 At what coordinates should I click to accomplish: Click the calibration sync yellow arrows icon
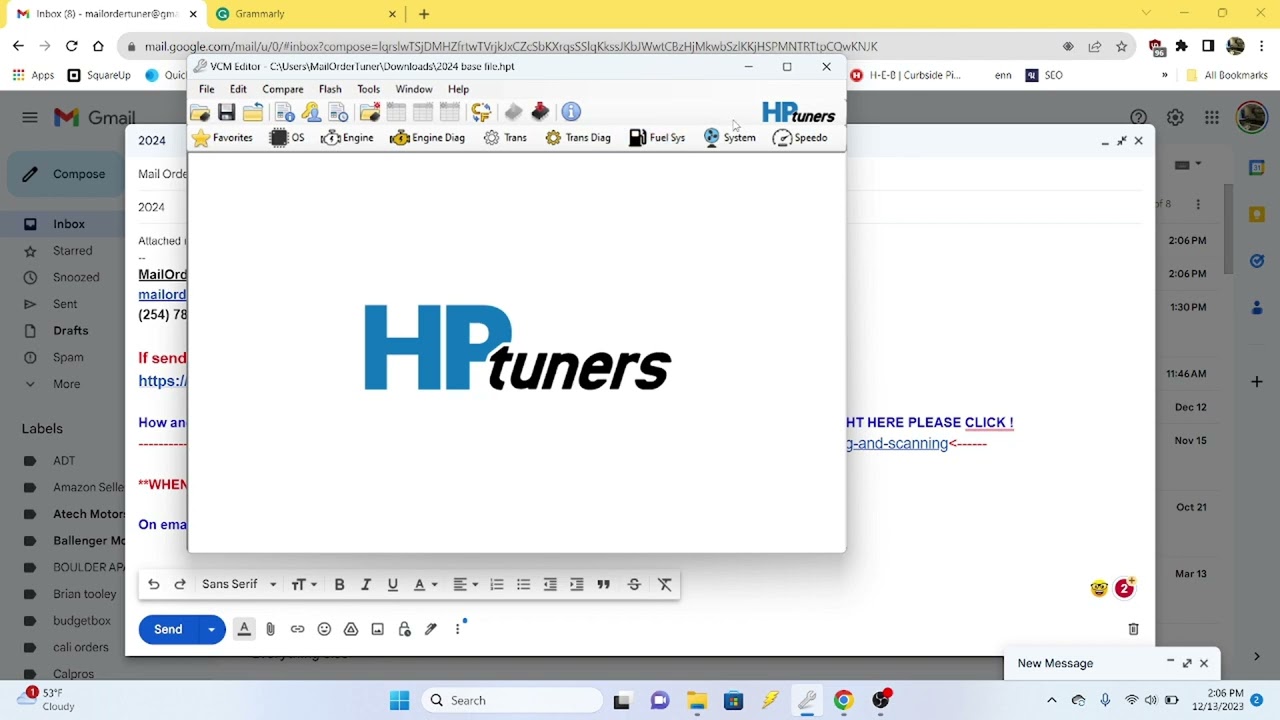[x=481, y=112]
